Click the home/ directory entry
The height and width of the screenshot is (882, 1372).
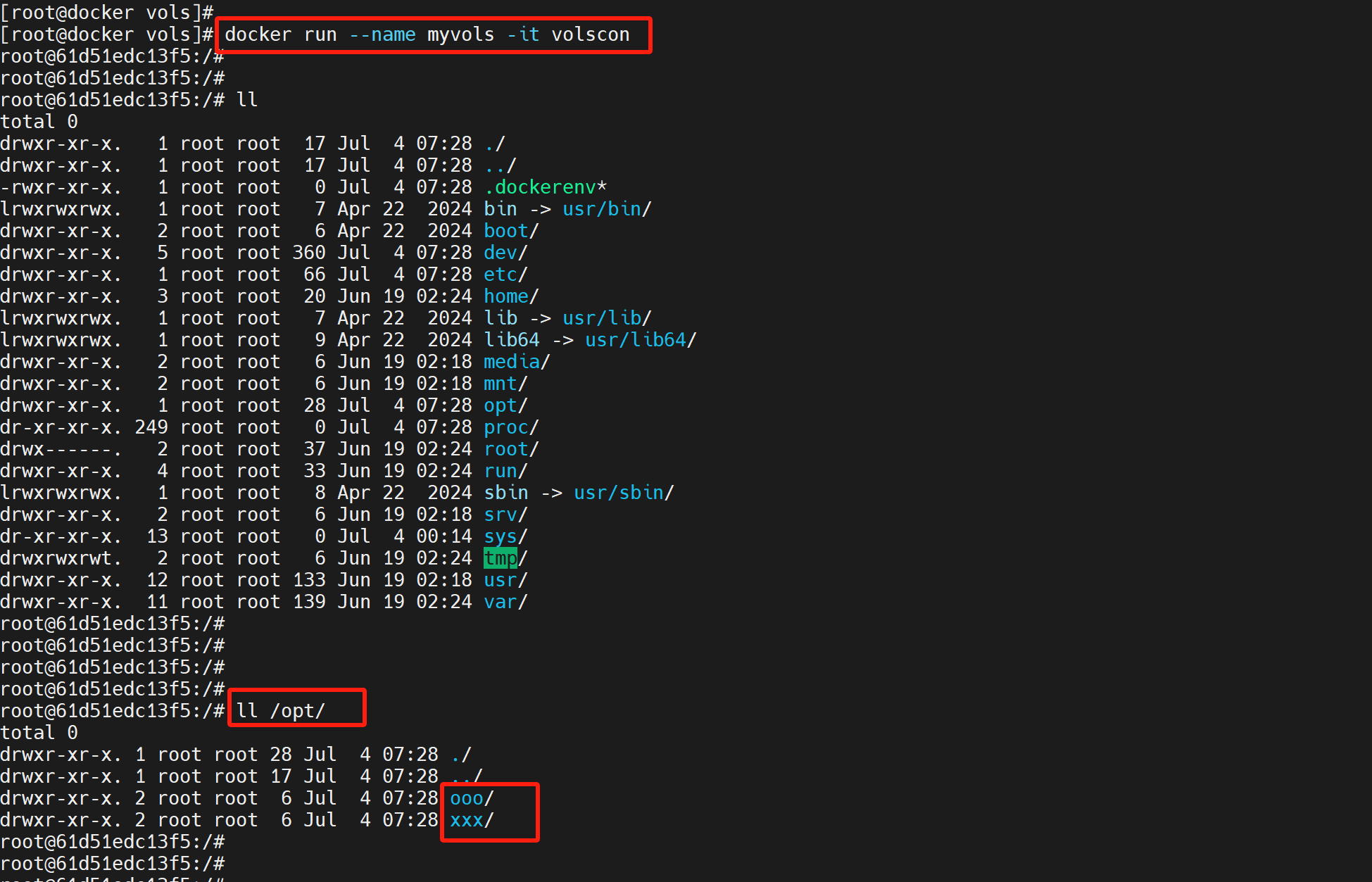pos(511,296)
